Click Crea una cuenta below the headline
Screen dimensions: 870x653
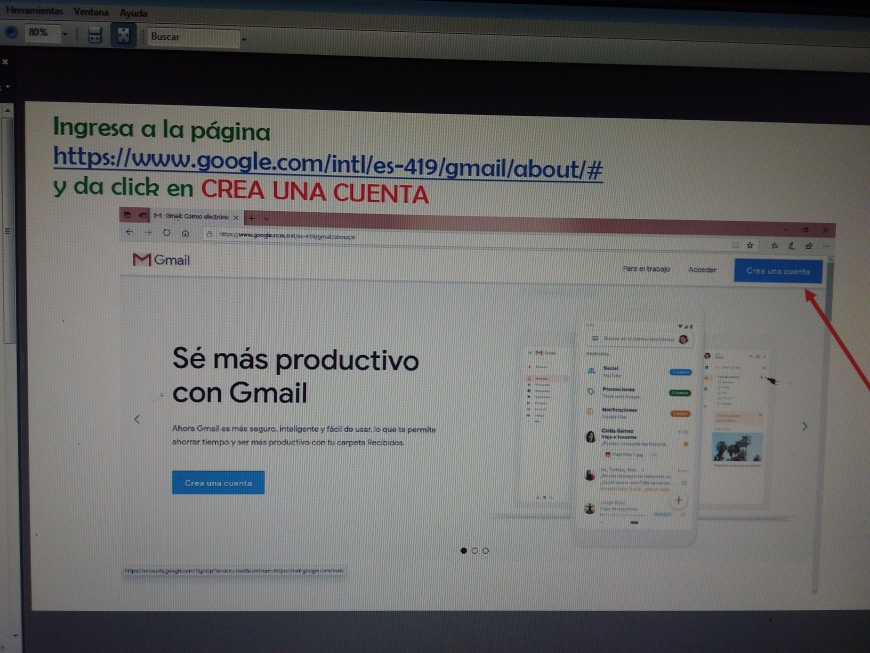click(218, 483)
